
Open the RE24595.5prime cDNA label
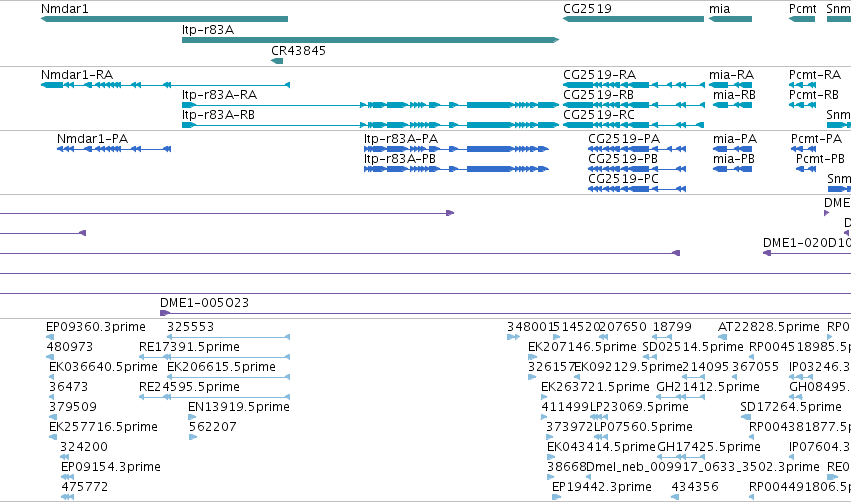pyautogui.click(x=189, y=386)
